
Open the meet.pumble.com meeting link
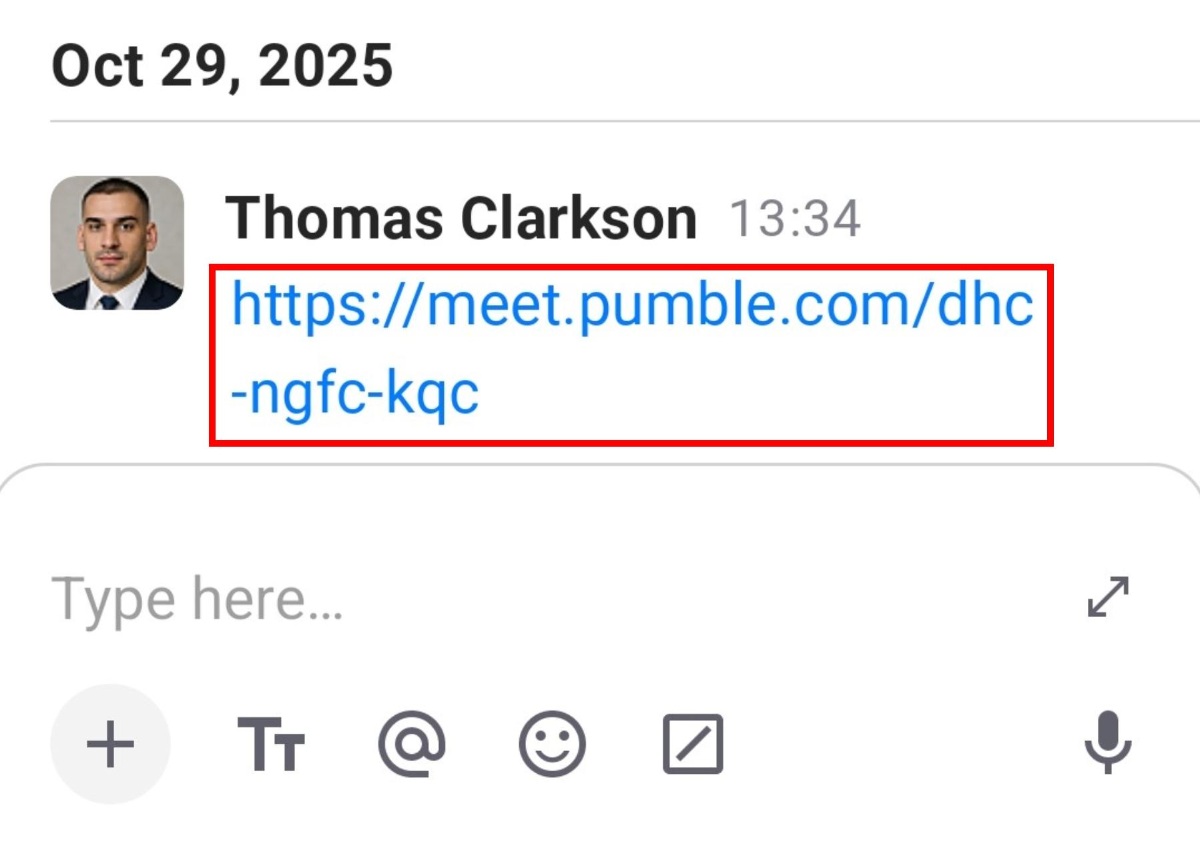[x=632, y=305]
